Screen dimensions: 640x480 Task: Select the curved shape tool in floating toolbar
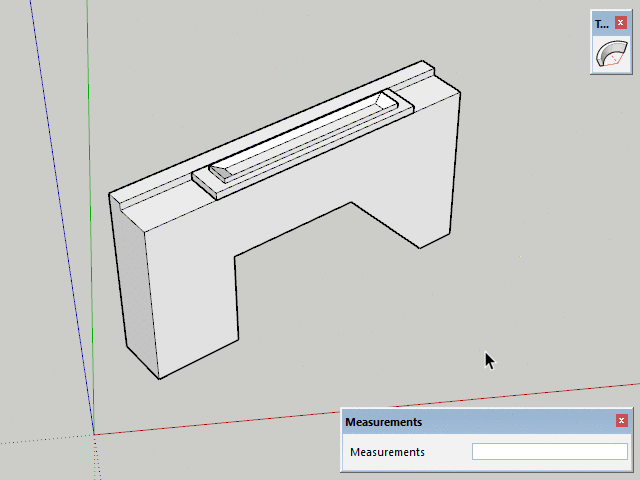[610, 55]
